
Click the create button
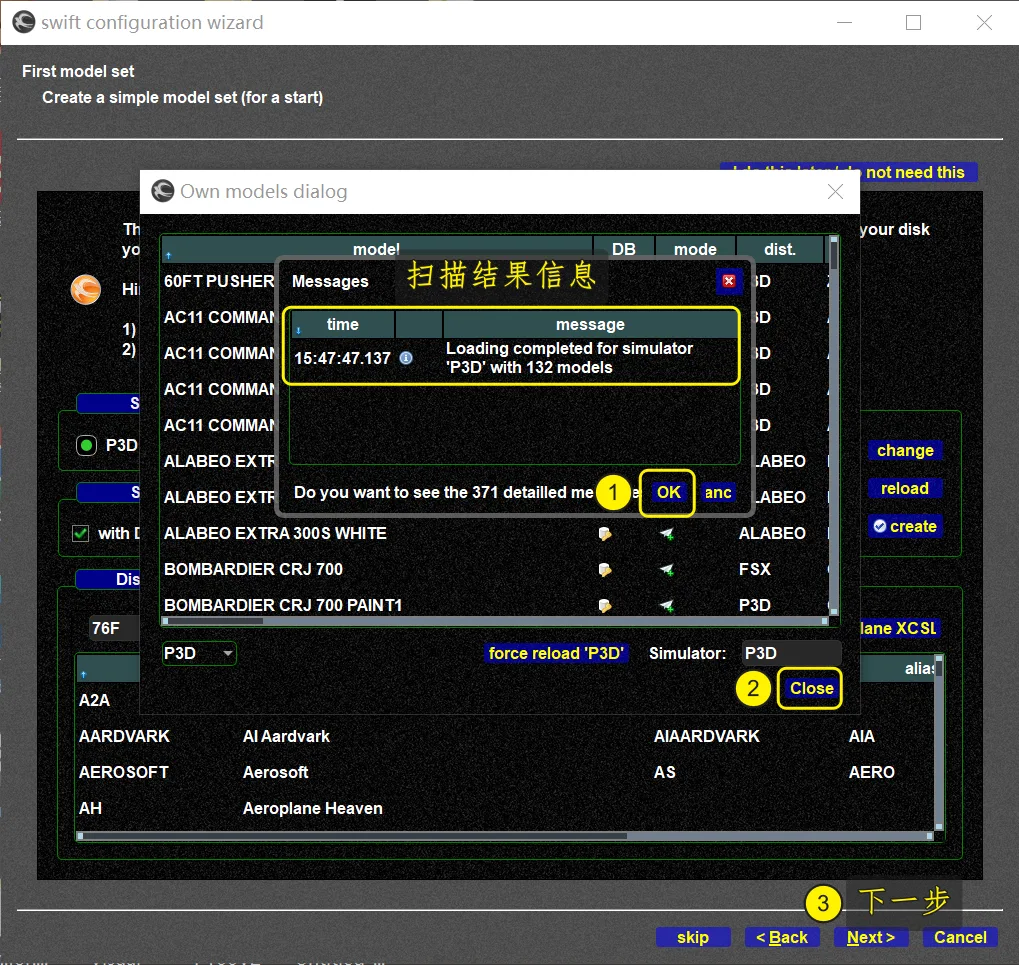[905, 526]
